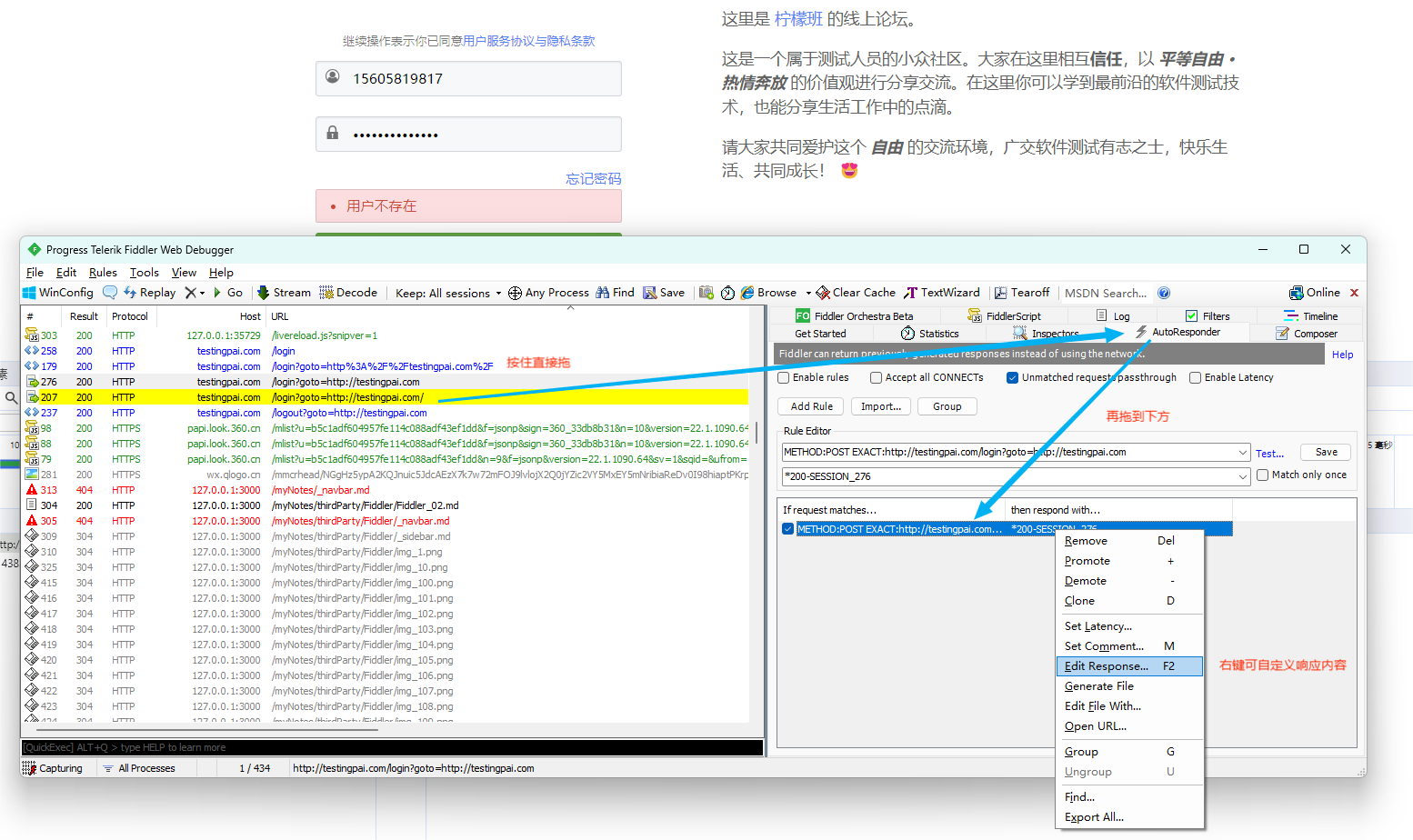Click the Browse Internet Explorer icon
Viewport: 1413px width, 840px height.
point(747,293)
